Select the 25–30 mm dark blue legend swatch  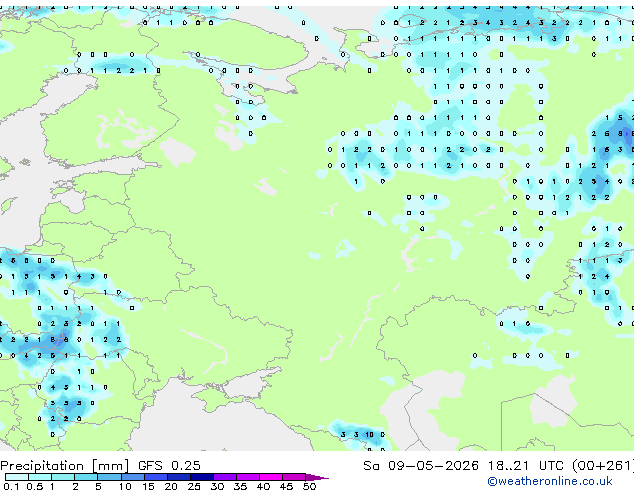tap(202, 477)
